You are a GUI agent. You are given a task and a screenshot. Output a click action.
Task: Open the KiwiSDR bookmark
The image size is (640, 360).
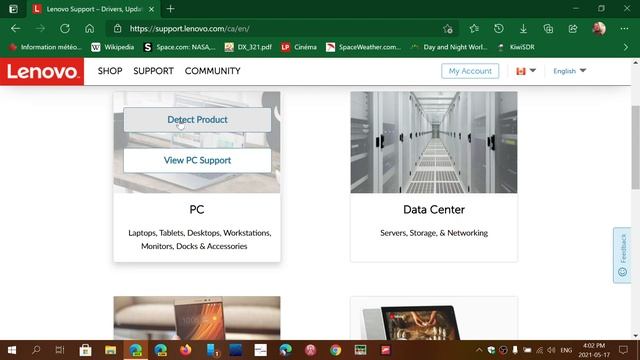pyautogui.click(x=516, y=47)
